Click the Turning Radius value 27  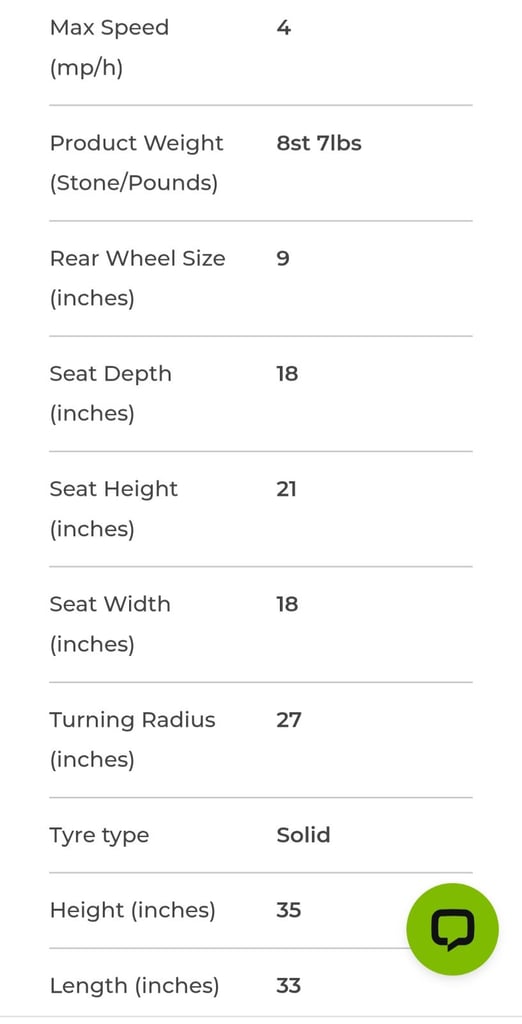point(289,720)
